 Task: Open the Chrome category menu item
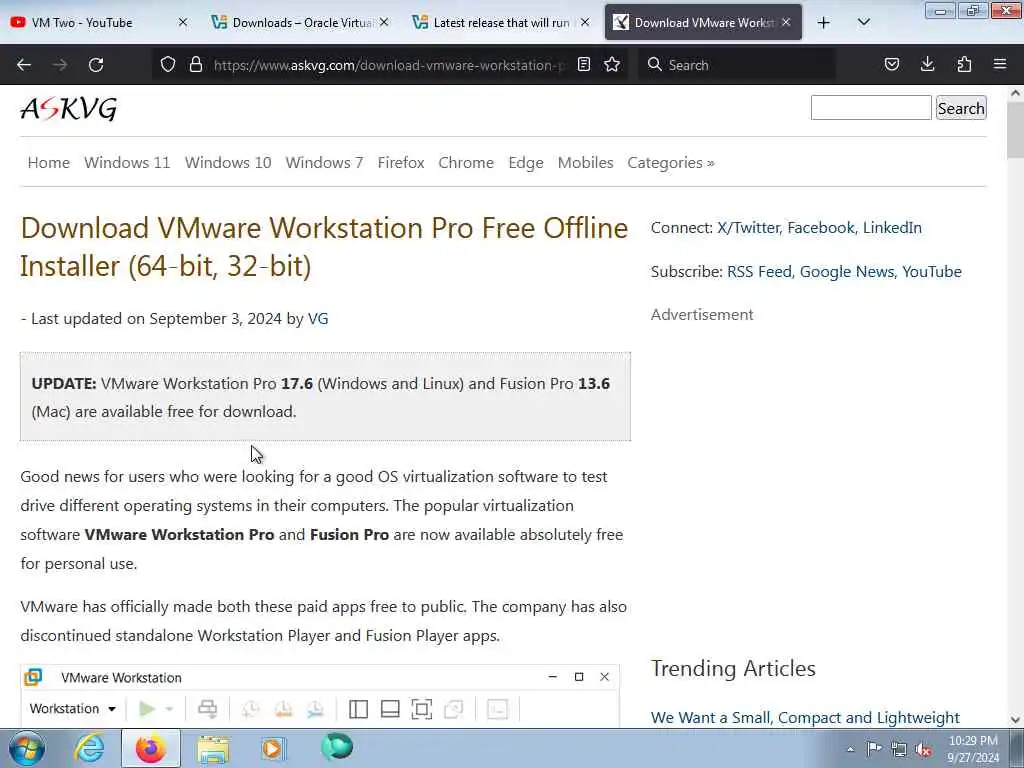point(466,163)
